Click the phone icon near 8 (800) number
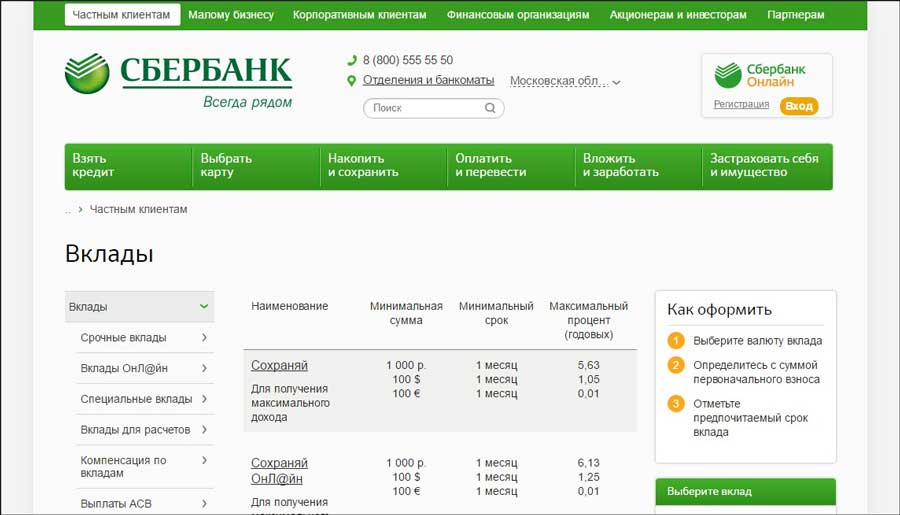This screenshot has height=515, width=900. click(352, 60)
